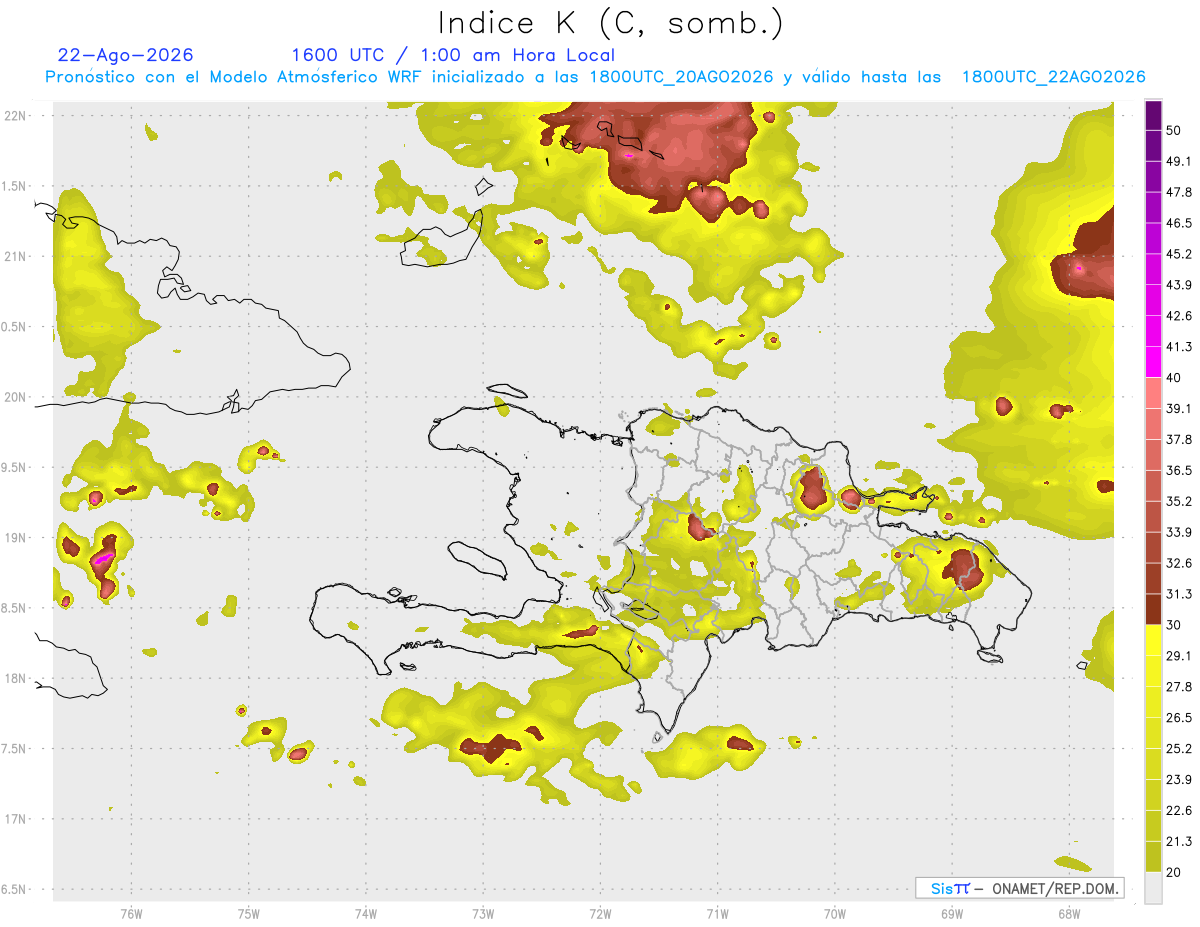Click the '40' value on color scale
The width and height of the screenshot is (1200, 927).
(1175, 377)
